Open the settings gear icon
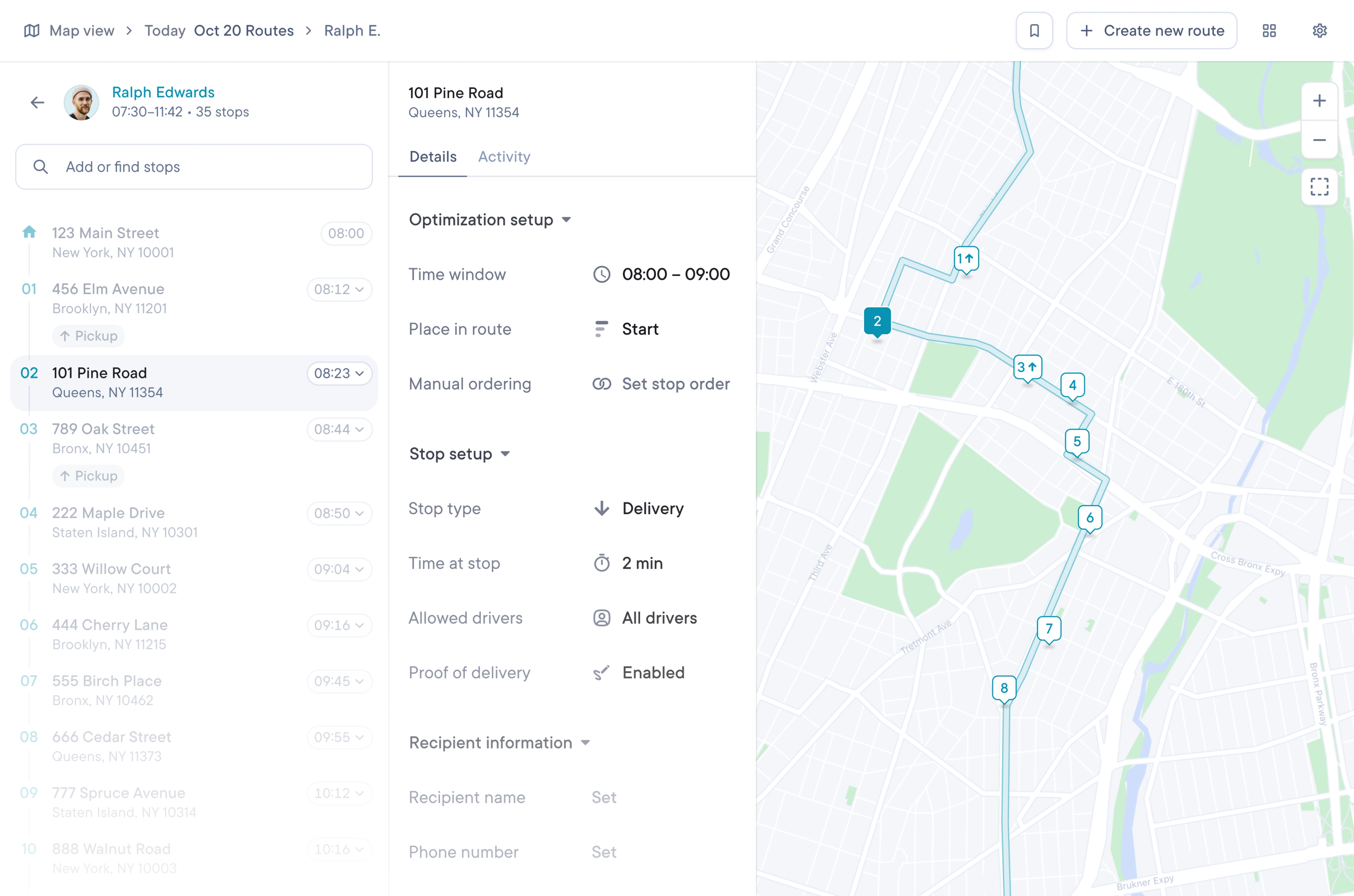The image size is (1354, 896). pos(1319,31)
